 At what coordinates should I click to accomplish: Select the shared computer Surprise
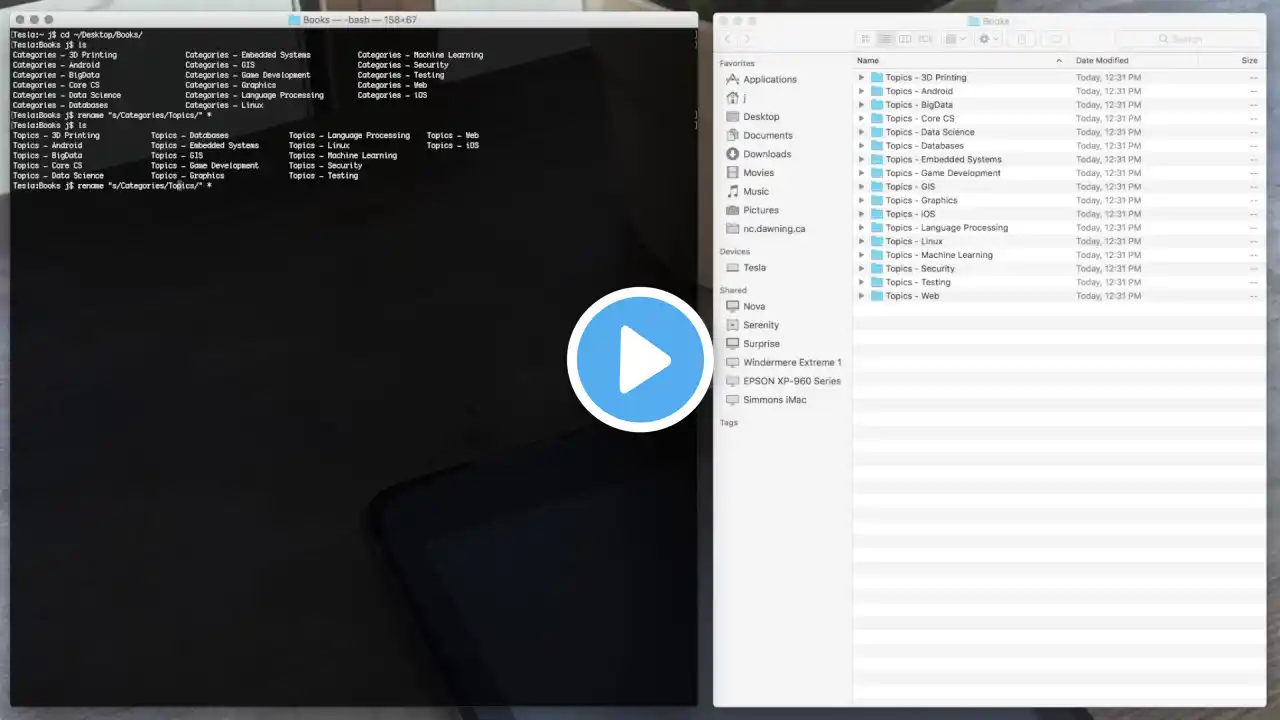pos(761,344)
